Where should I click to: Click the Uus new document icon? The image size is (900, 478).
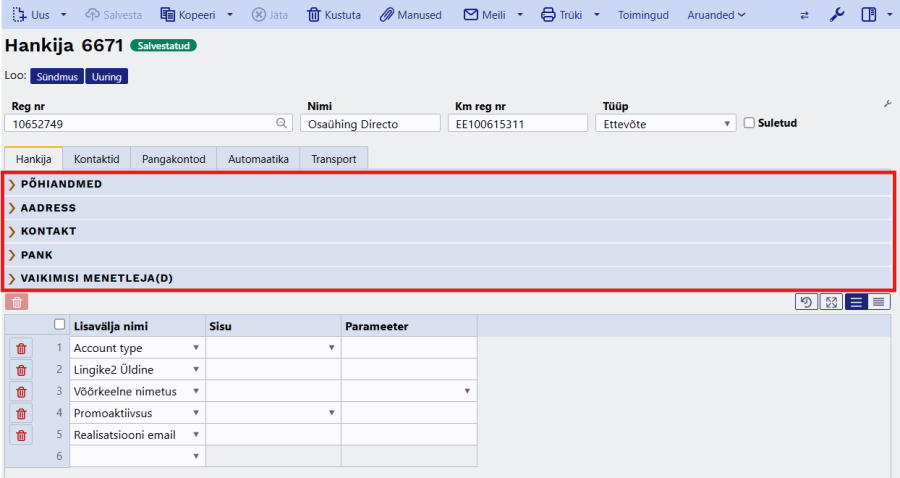(19, 14)
